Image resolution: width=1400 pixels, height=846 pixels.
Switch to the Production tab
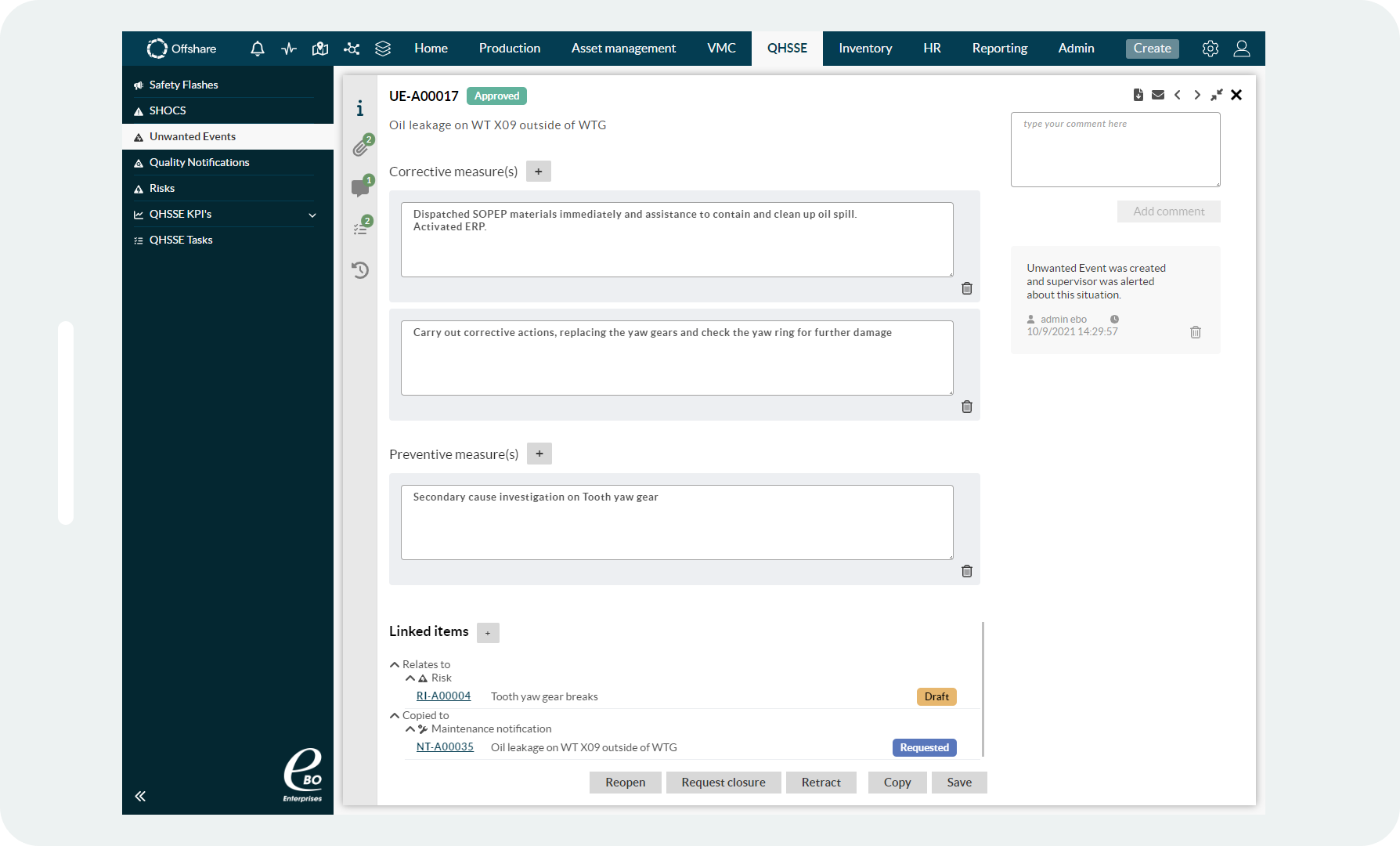click(510, 49)
